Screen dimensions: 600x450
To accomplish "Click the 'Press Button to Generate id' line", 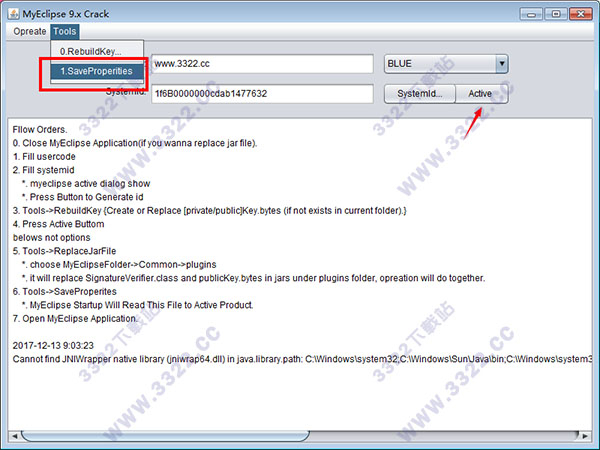I will [x=83, y=197].
